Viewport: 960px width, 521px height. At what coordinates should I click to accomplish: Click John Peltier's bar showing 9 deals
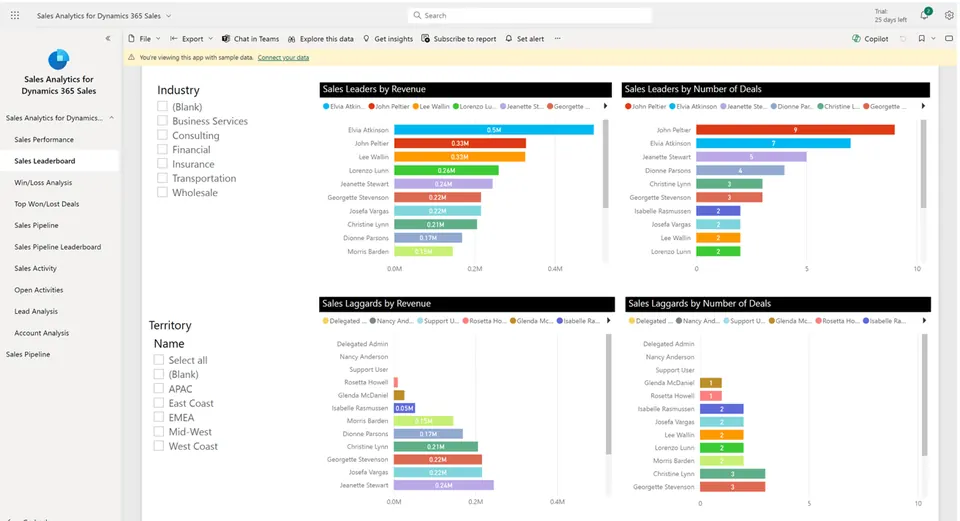pos(795,130)
